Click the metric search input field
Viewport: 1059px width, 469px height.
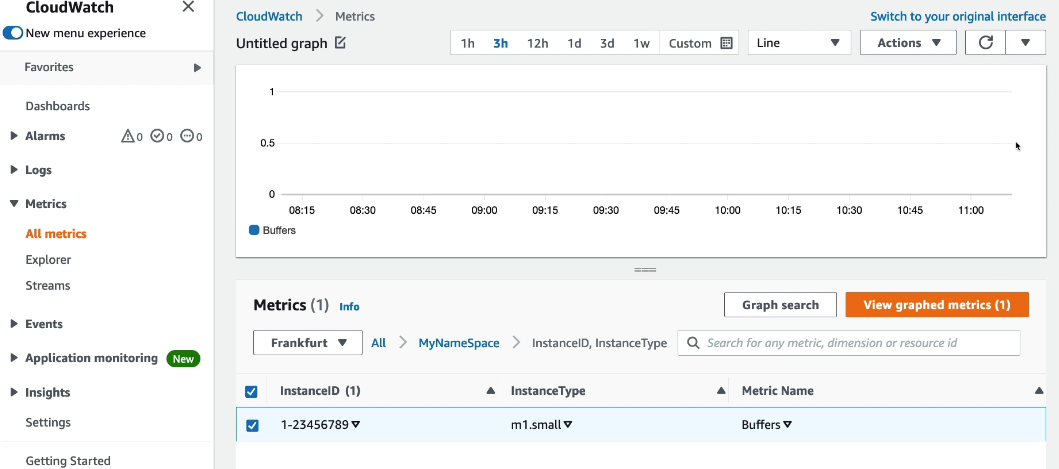[849, 343]
